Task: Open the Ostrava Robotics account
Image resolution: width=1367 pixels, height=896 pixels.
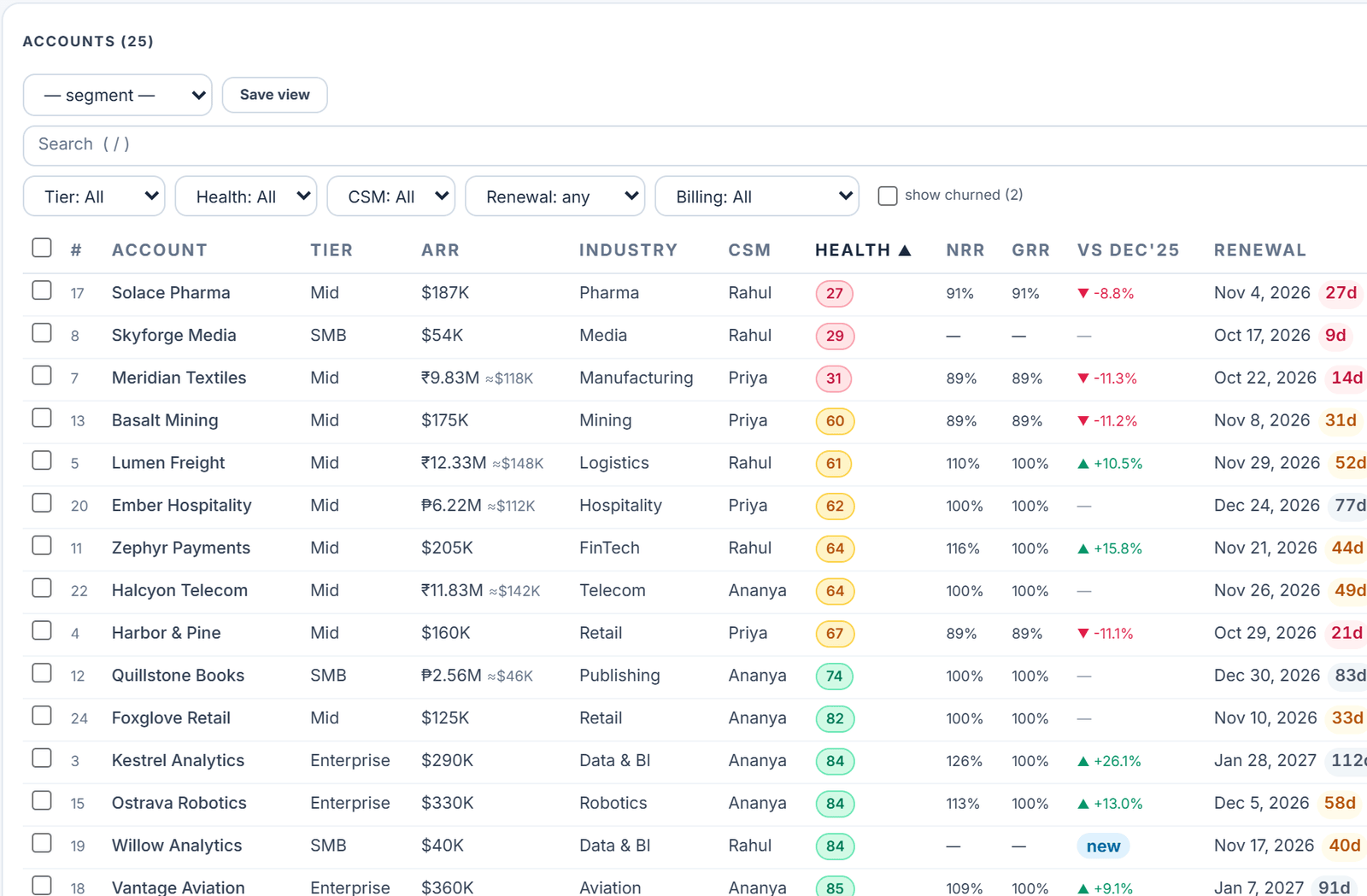Action: [179, 803]
